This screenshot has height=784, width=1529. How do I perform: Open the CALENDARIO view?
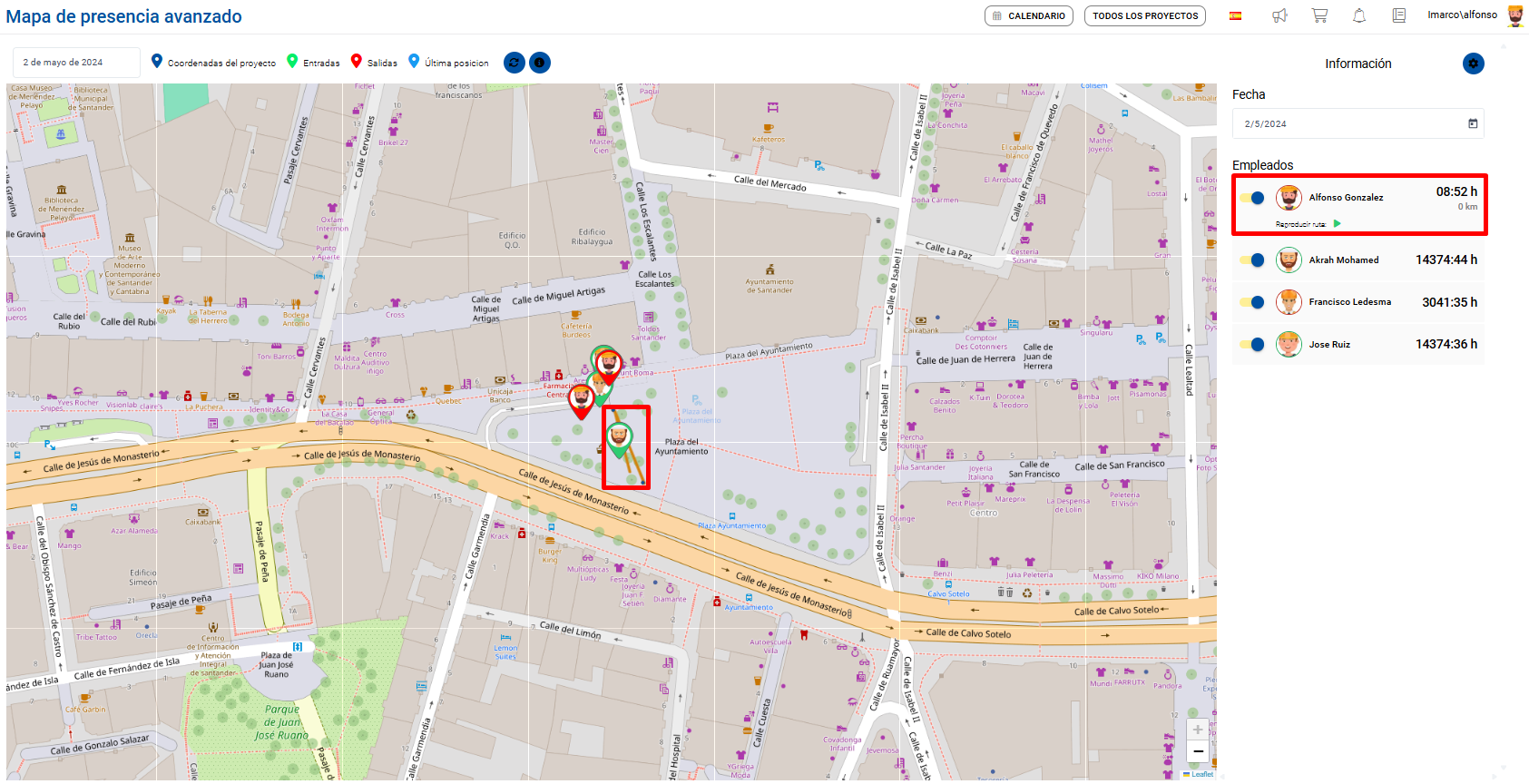click(x=1028, y=15)
